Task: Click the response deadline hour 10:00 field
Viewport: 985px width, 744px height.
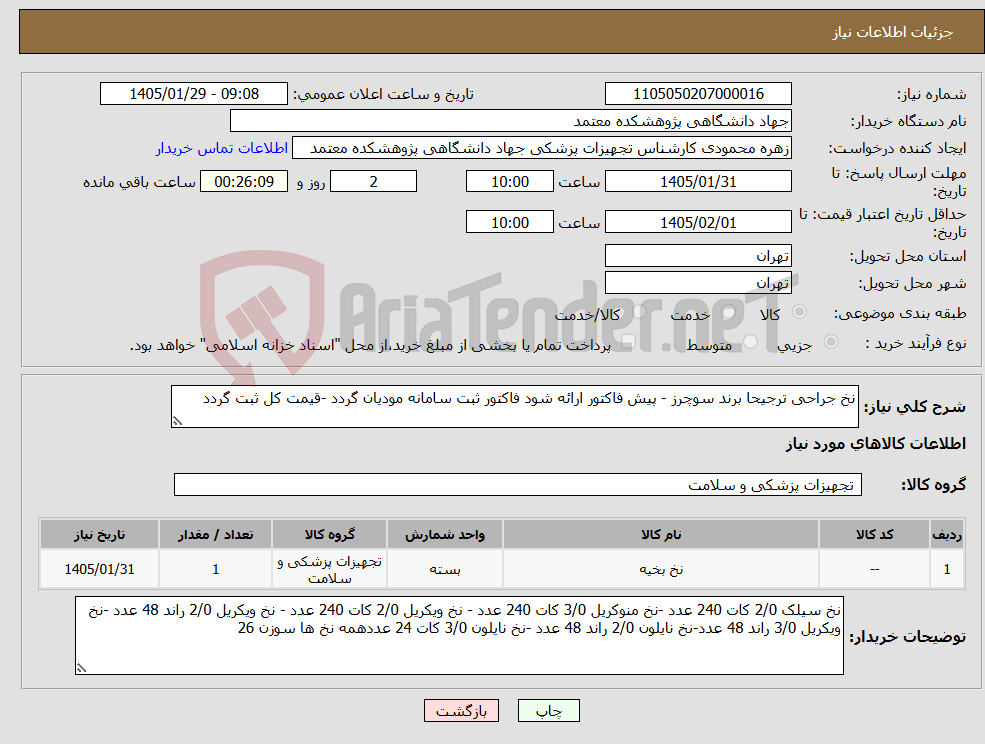Action: [509, 182]
